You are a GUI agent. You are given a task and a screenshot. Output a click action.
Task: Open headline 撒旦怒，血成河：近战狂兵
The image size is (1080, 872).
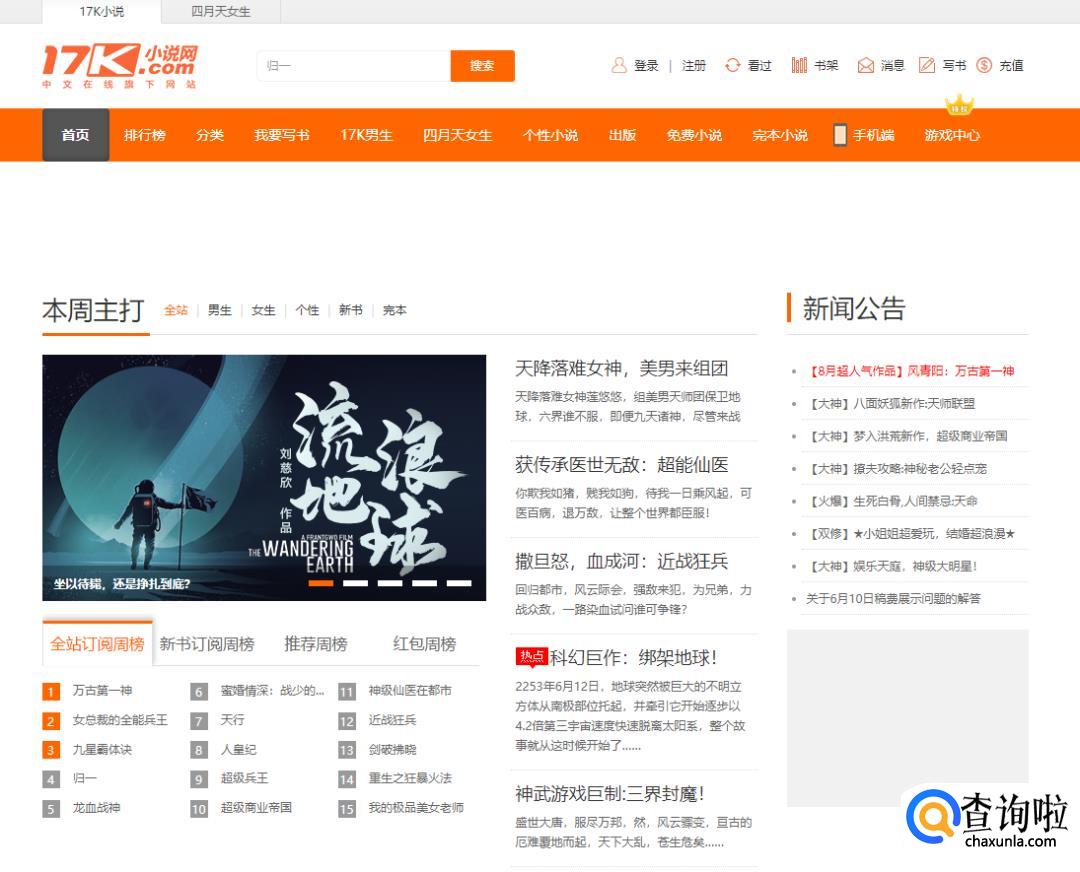tap(621, 561)
